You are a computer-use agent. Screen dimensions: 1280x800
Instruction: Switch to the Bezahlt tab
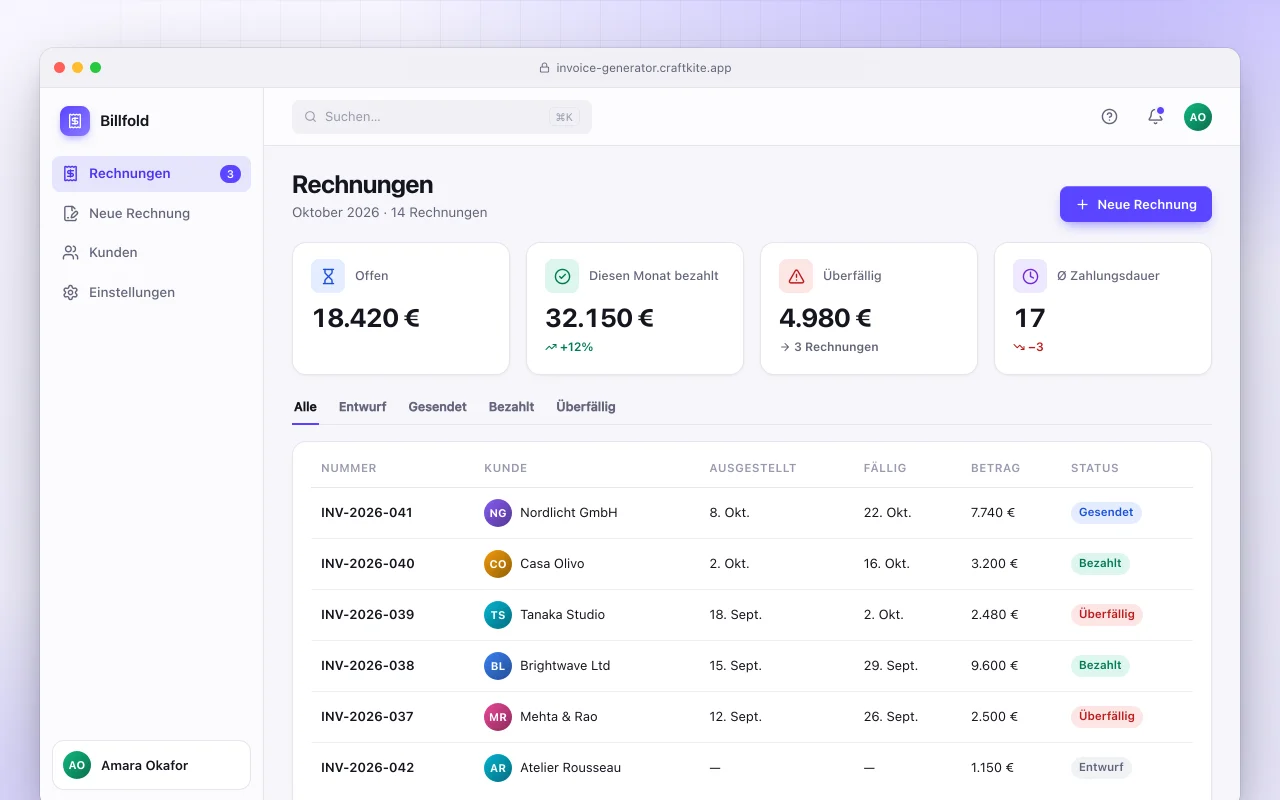[x=511, y=407]
